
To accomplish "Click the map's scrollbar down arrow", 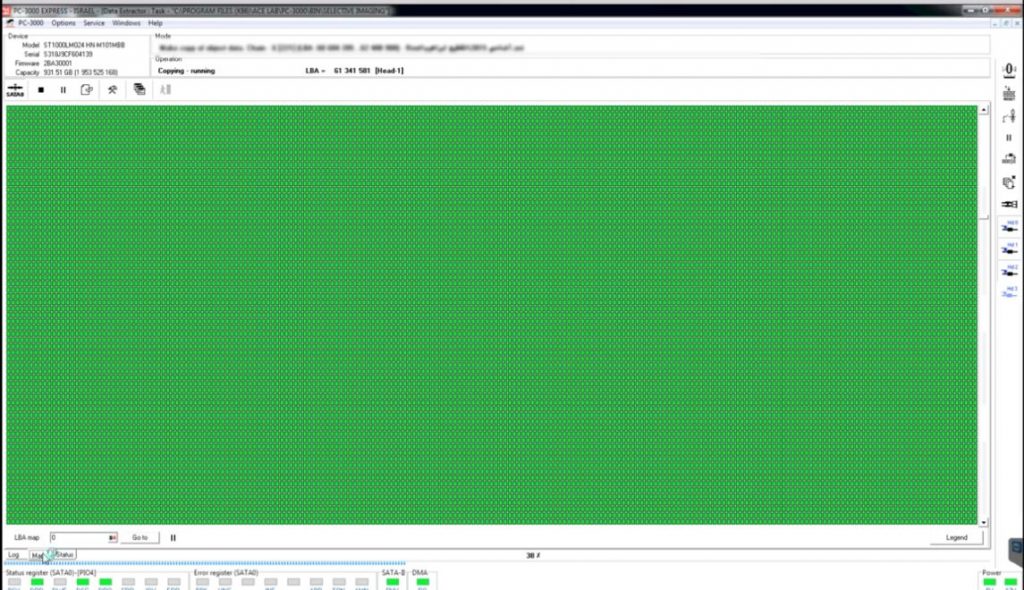I will coord(984,521).
